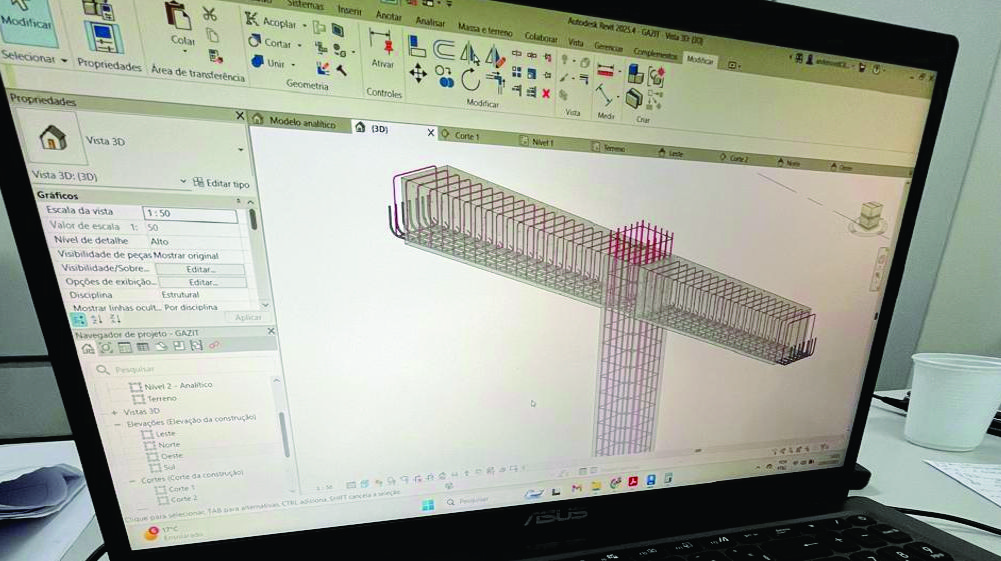Open type properties icon above Propriedades

click(x=100, y=9)
